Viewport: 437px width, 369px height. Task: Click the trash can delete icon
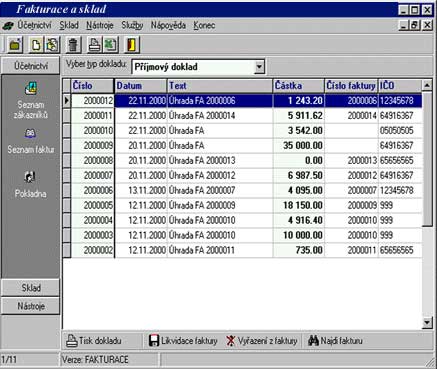click(x=73, y=45)
